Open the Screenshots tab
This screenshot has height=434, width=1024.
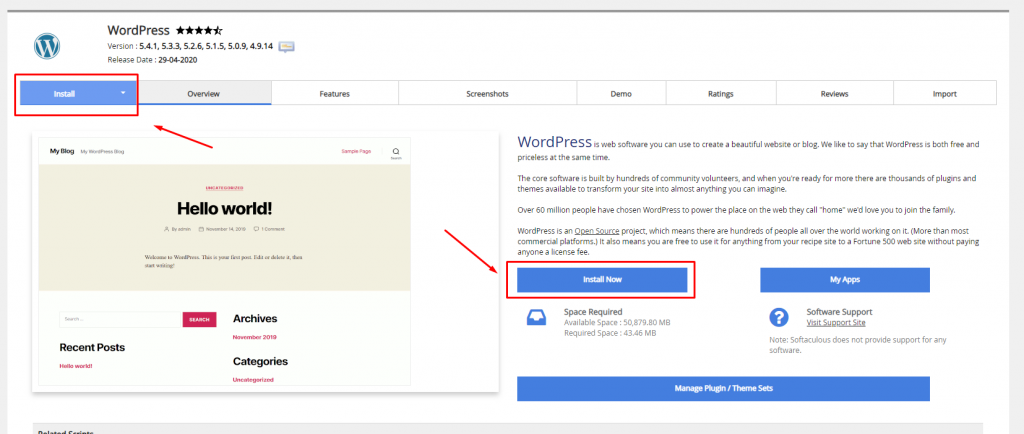coord(487,93)
